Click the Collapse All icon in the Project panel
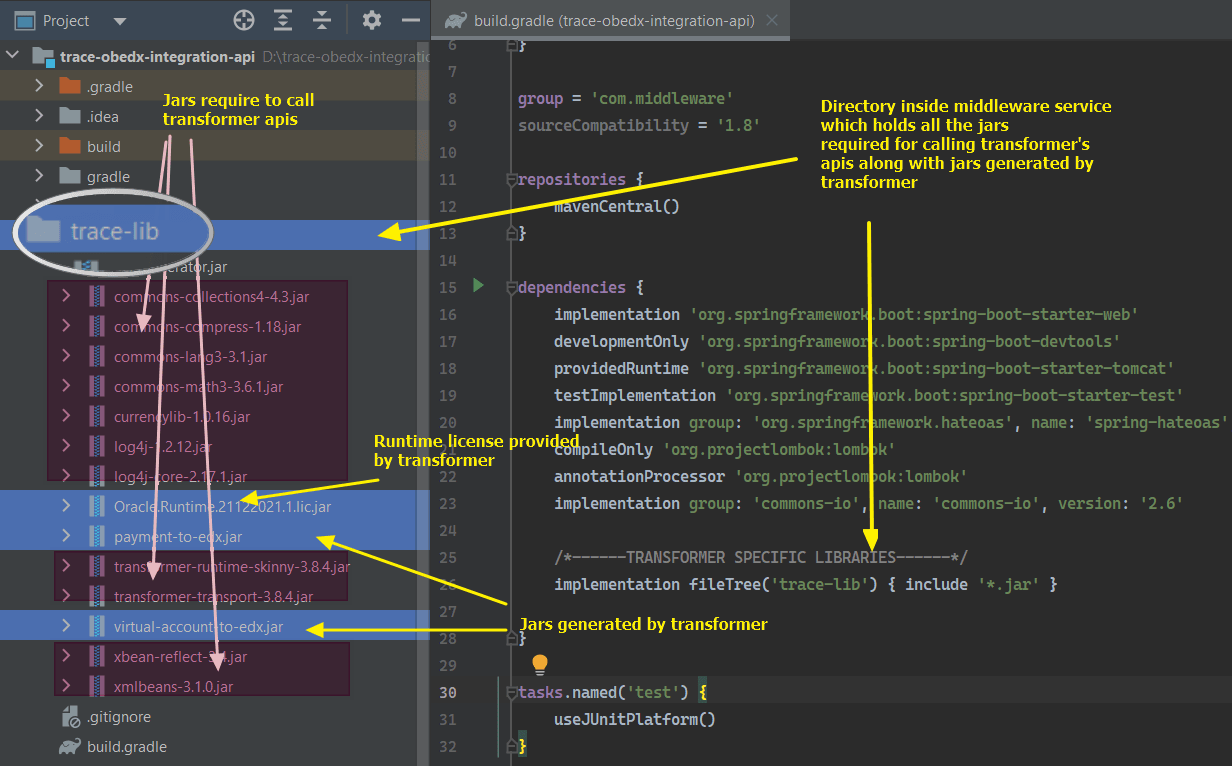The height and width of the screenshot is (766, 1232). click(x=322, y=20)
